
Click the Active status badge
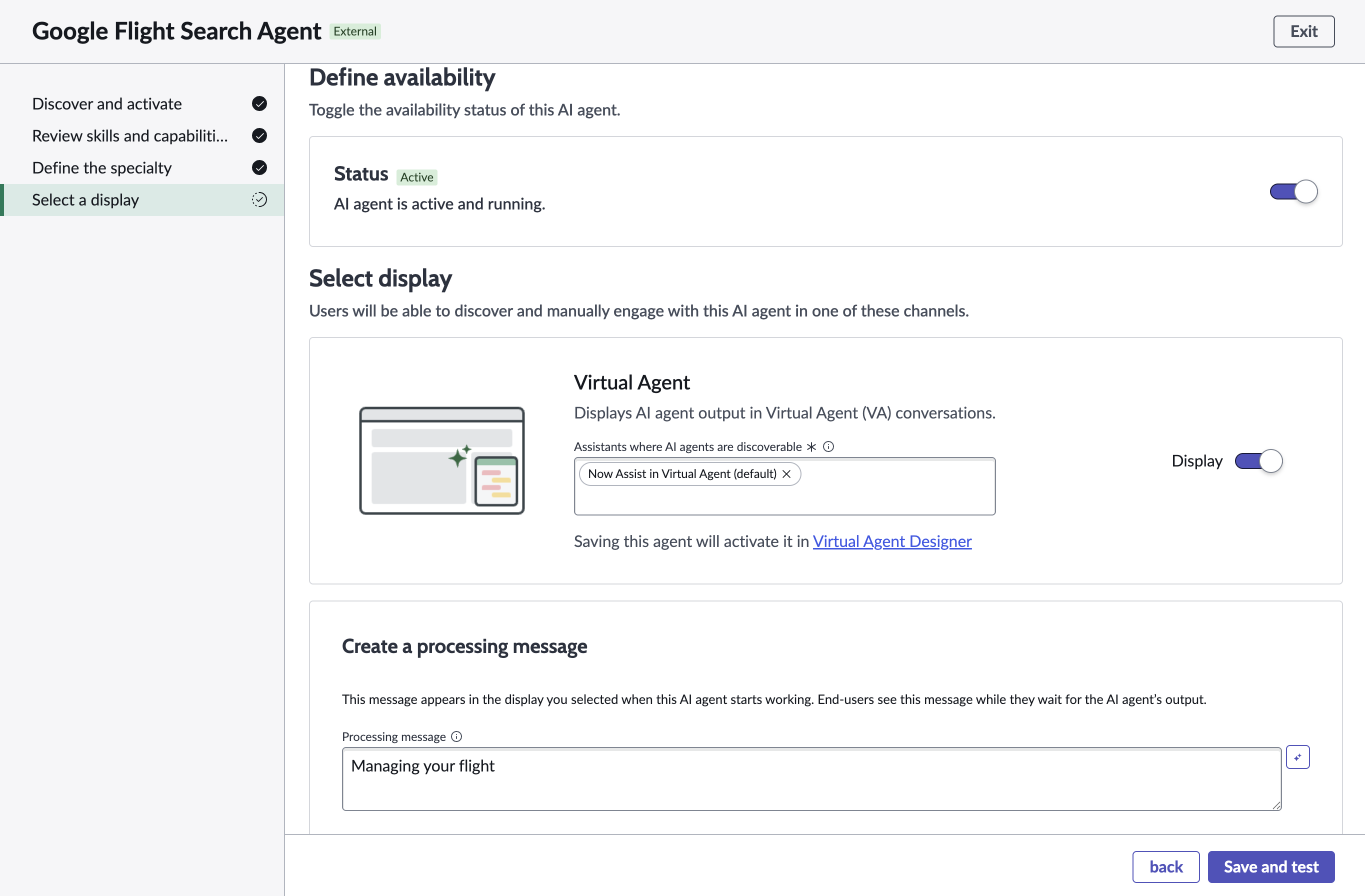coord(417,177)
